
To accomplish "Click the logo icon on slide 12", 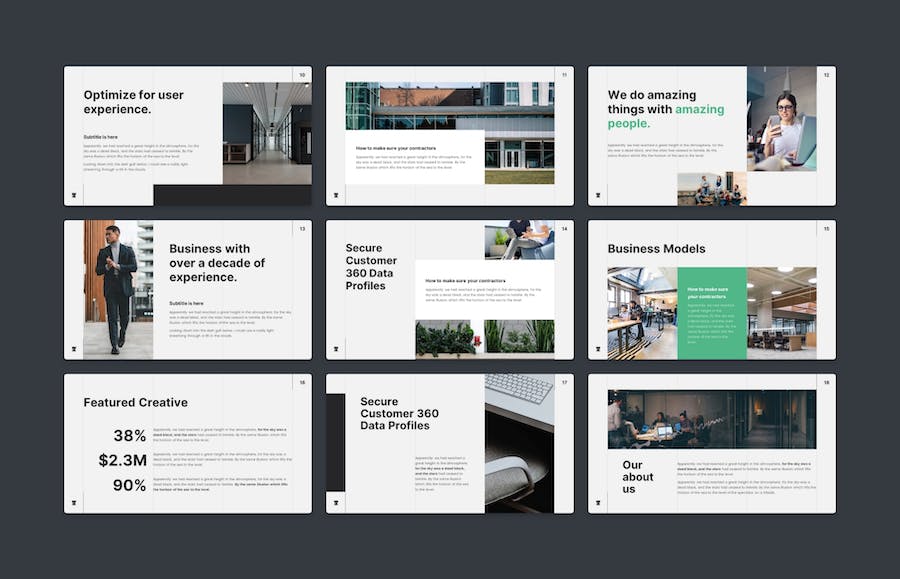I will tap(598, 195).
